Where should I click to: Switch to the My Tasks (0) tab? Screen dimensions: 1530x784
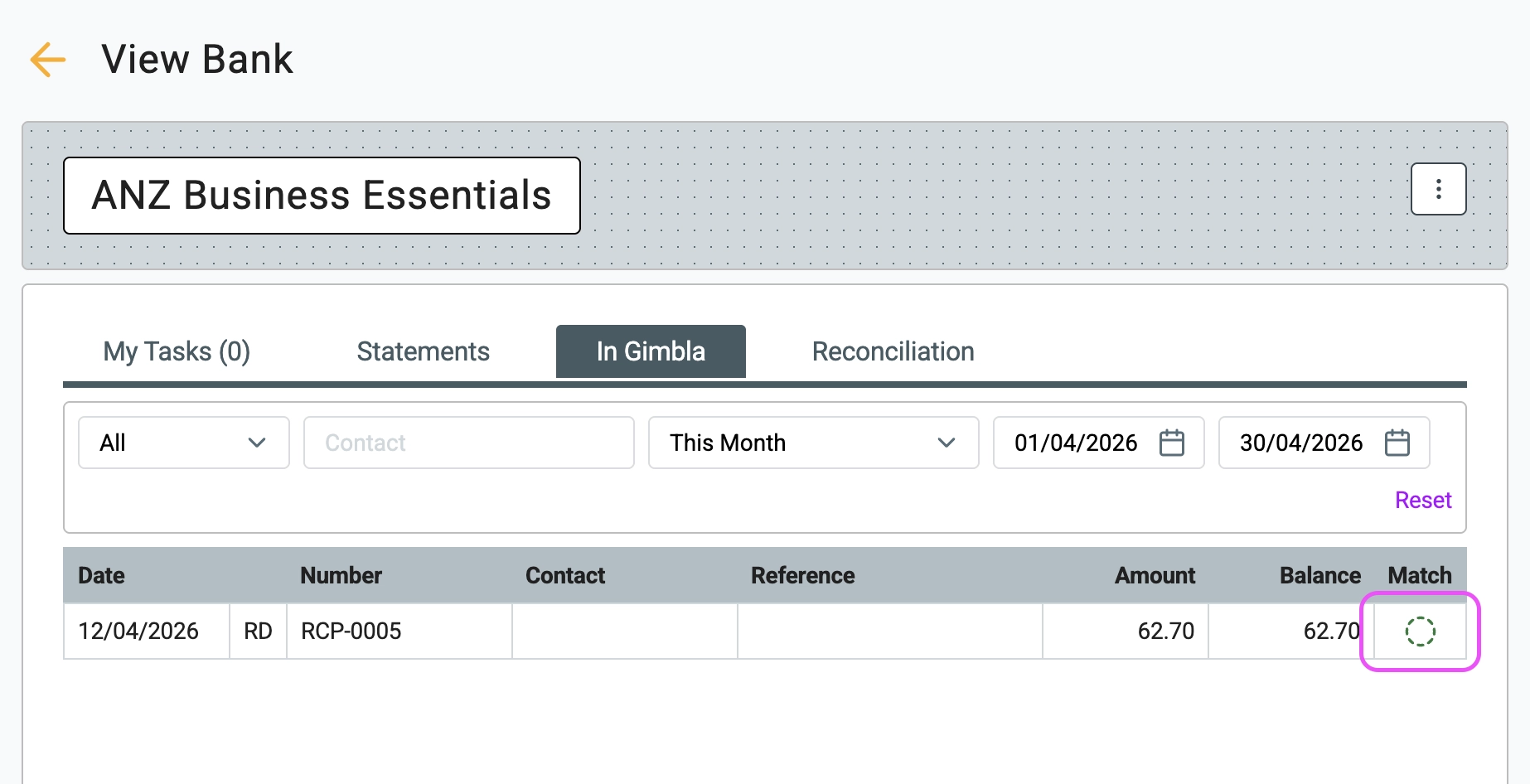[x=177, y=351]
